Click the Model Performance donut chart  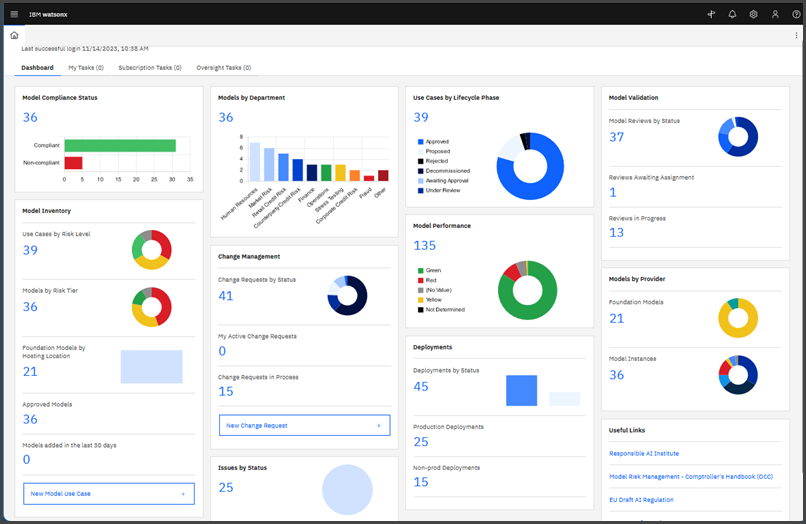pyautogui.click(x=527, y=290)
